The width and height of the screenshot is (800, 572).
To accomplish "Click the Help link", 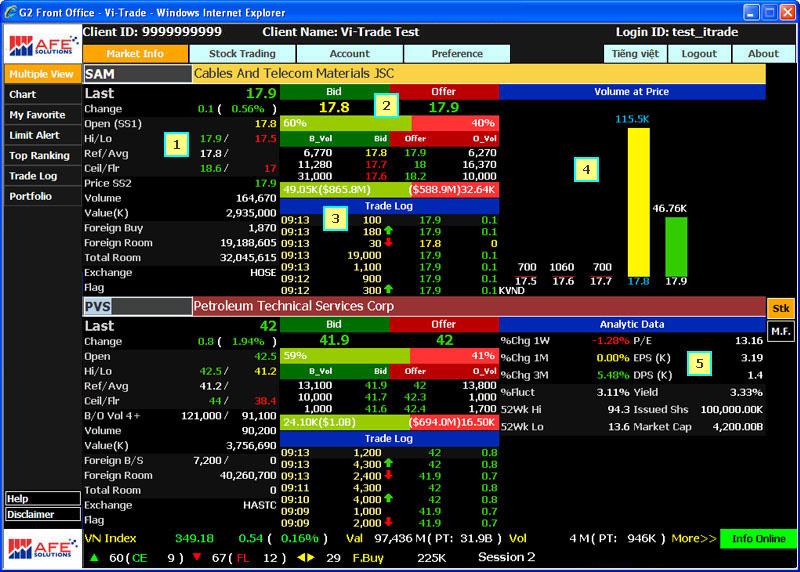I will click(x=43, y=499).
